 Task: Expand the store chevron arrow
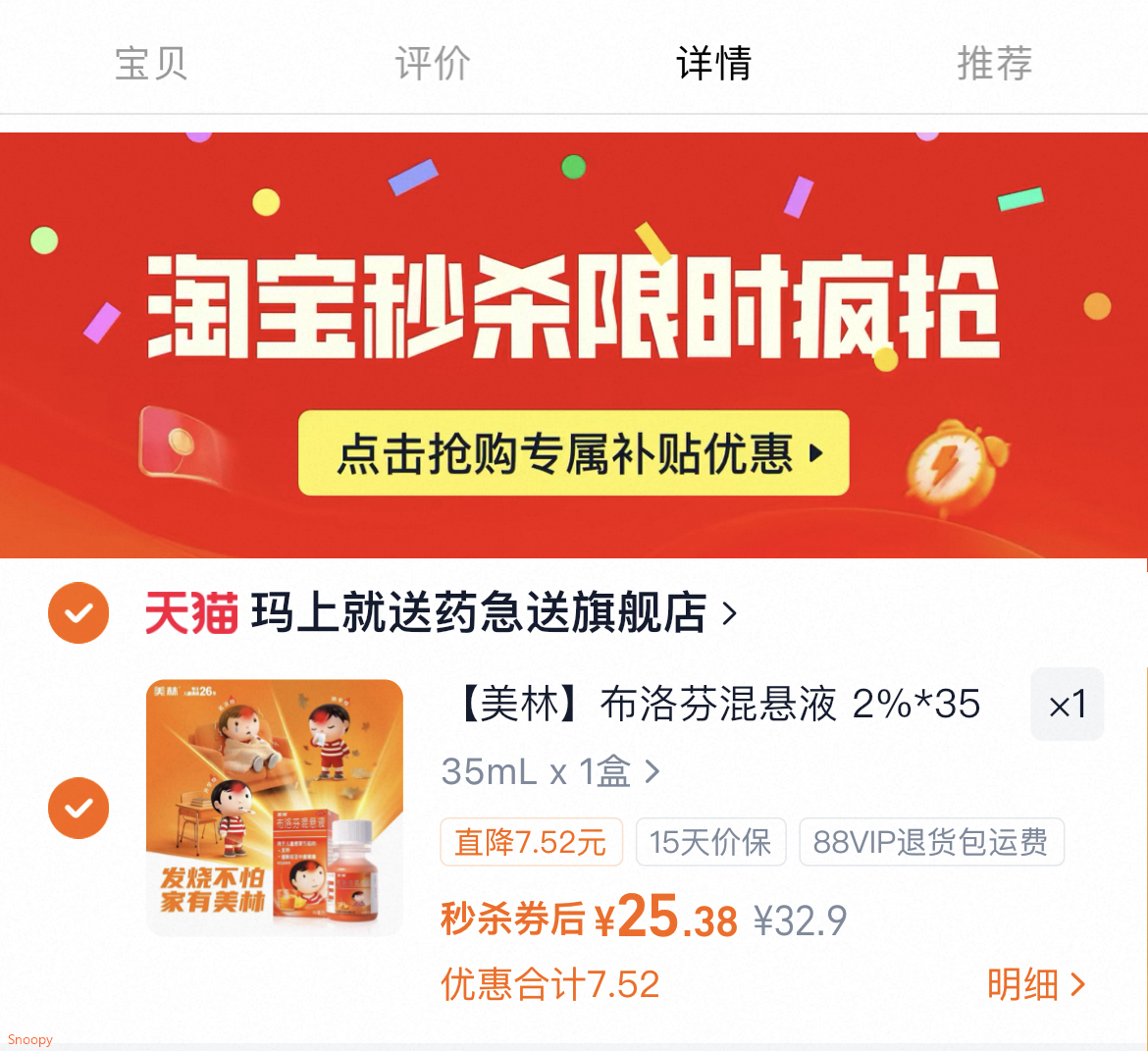click(x=729, y=613)
